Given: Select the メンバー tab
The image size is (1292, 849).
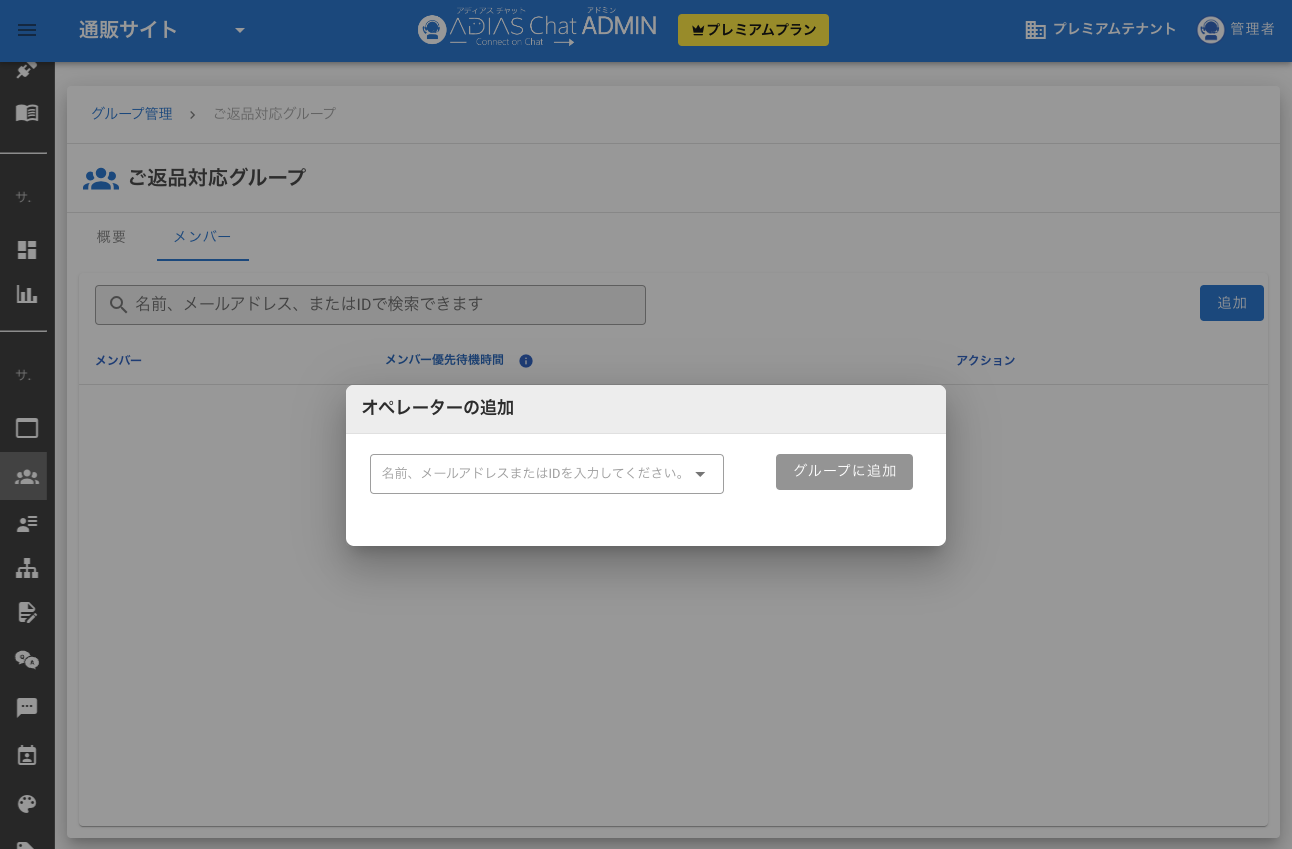Looking at the screenshot, I should tap(202, 237).
